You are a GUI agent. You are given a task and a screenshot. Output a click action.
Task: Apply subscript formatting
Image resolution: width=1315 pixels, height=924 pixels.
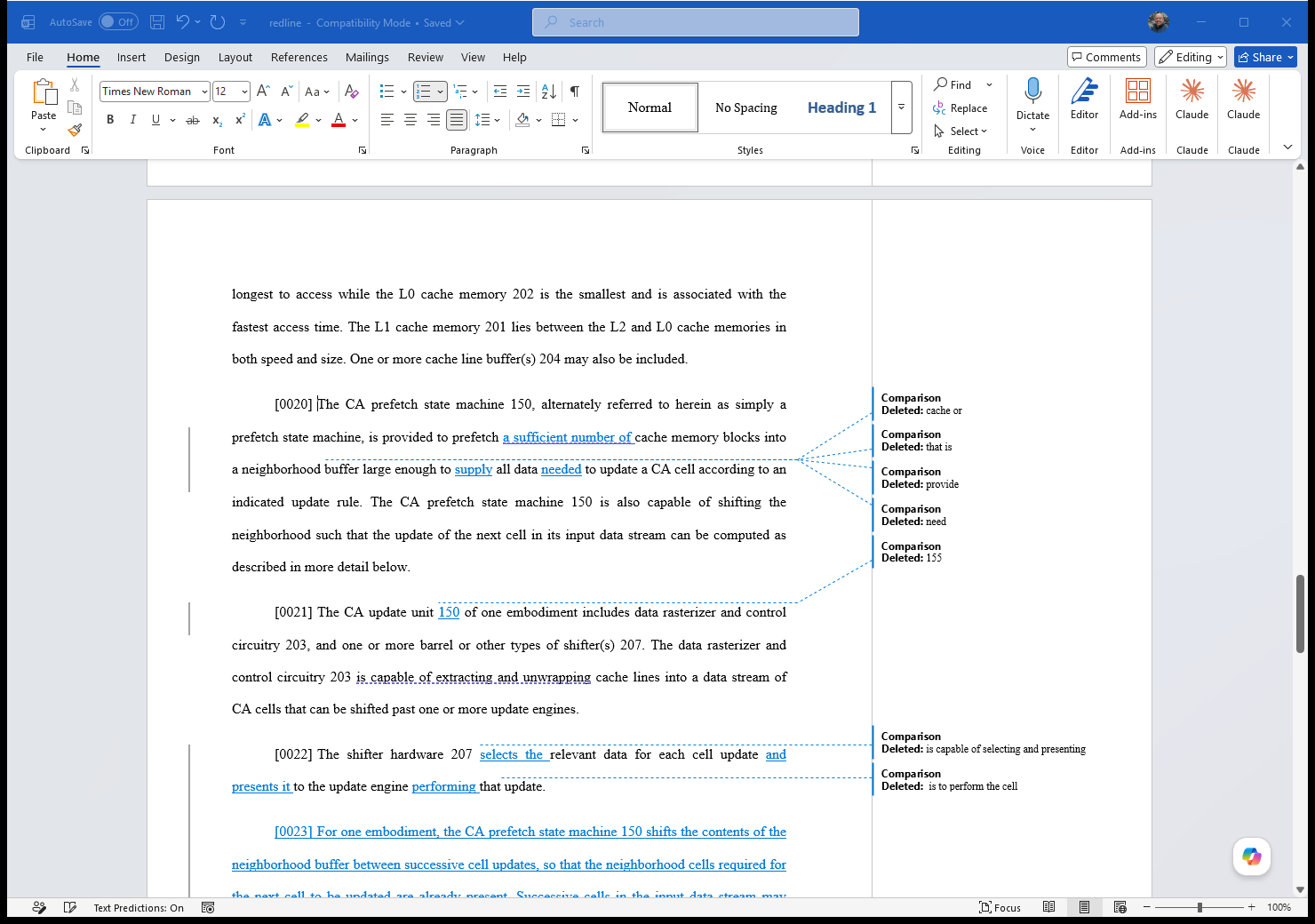tap(217, 120)
